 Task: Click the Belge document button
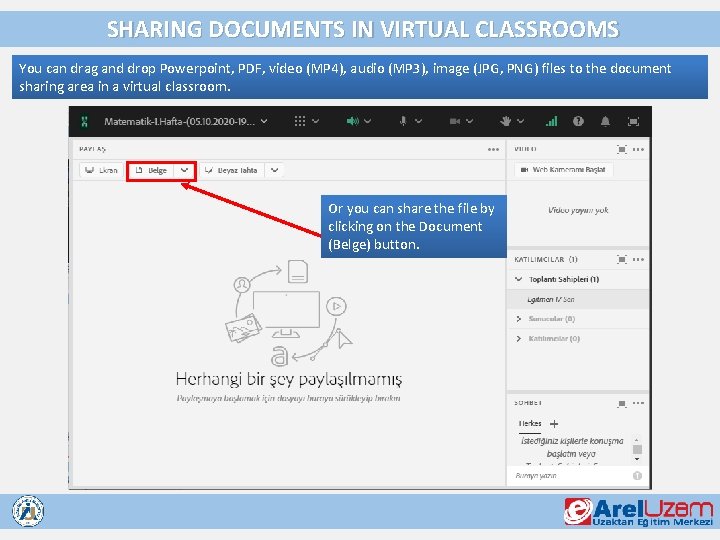coord(152,170)
